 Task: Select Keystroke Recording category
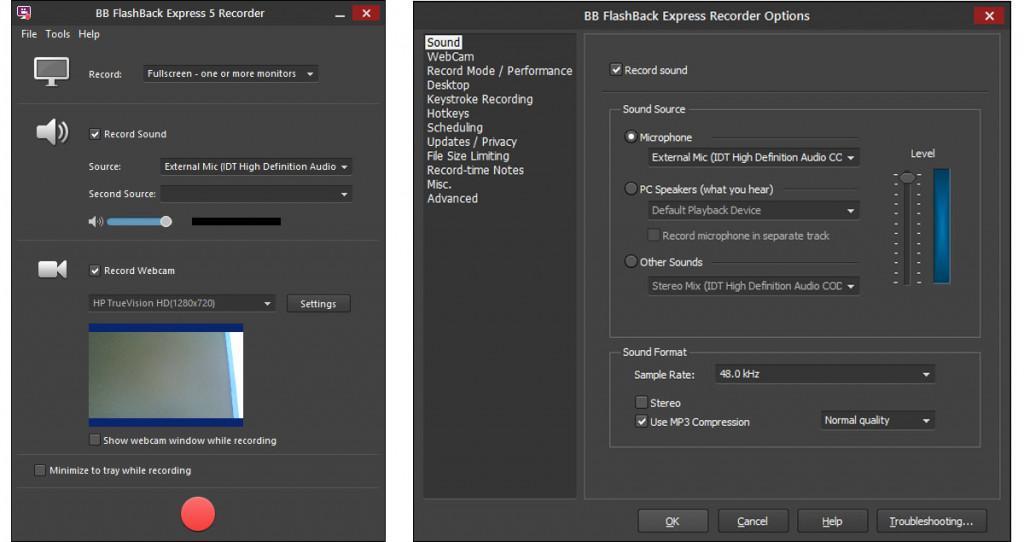tap(479, 99)
